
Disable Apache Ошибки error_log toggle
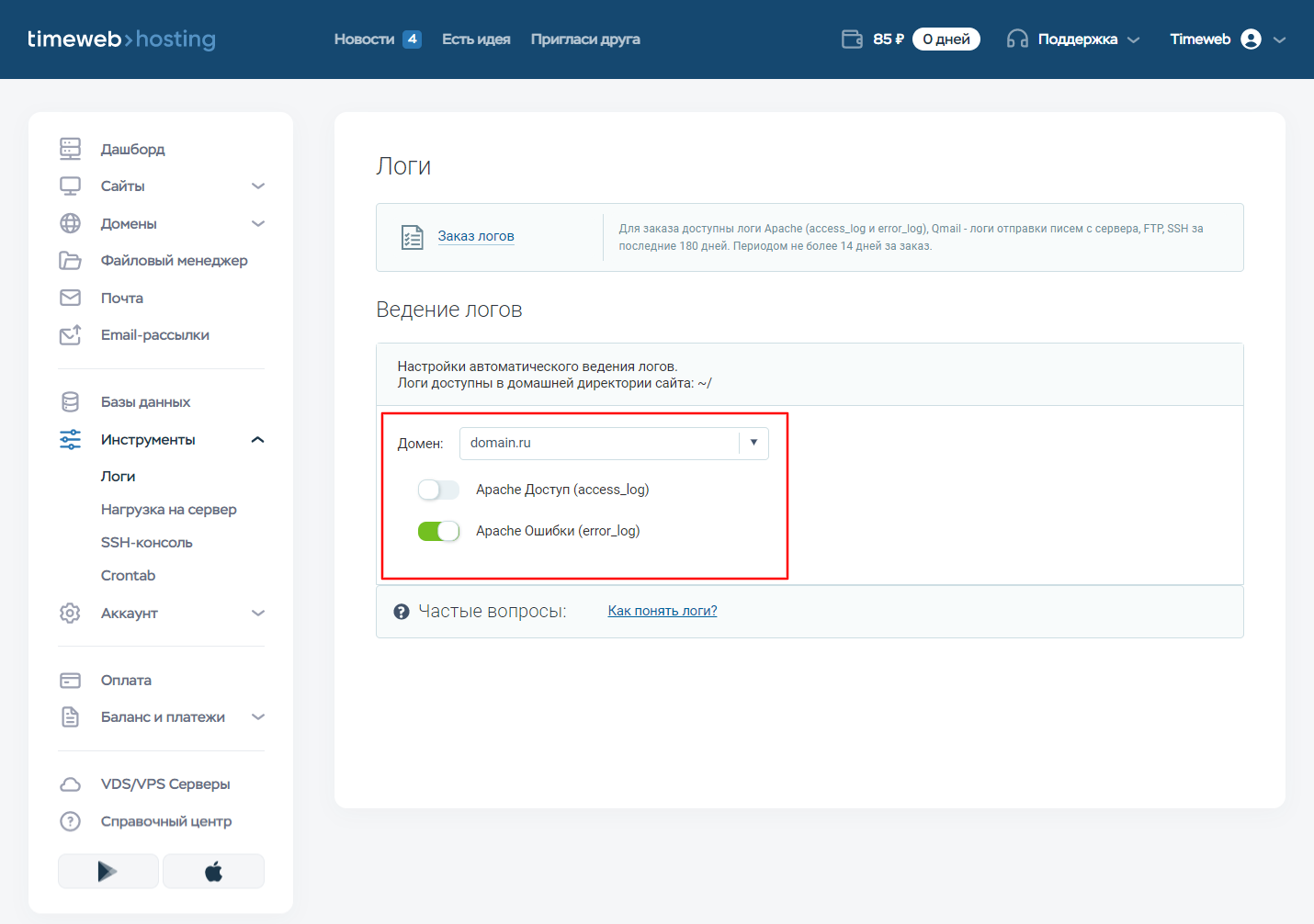pos(438,531)
